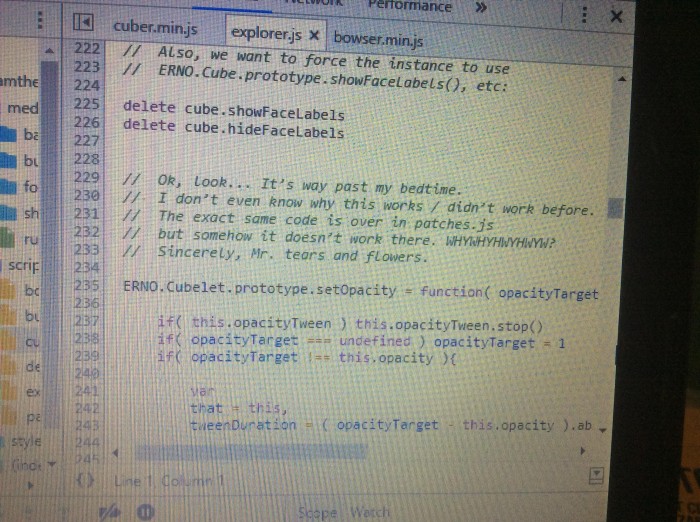Select the 'scrip' folder tree item
This screenshot has width=700, height=522.
20,265
